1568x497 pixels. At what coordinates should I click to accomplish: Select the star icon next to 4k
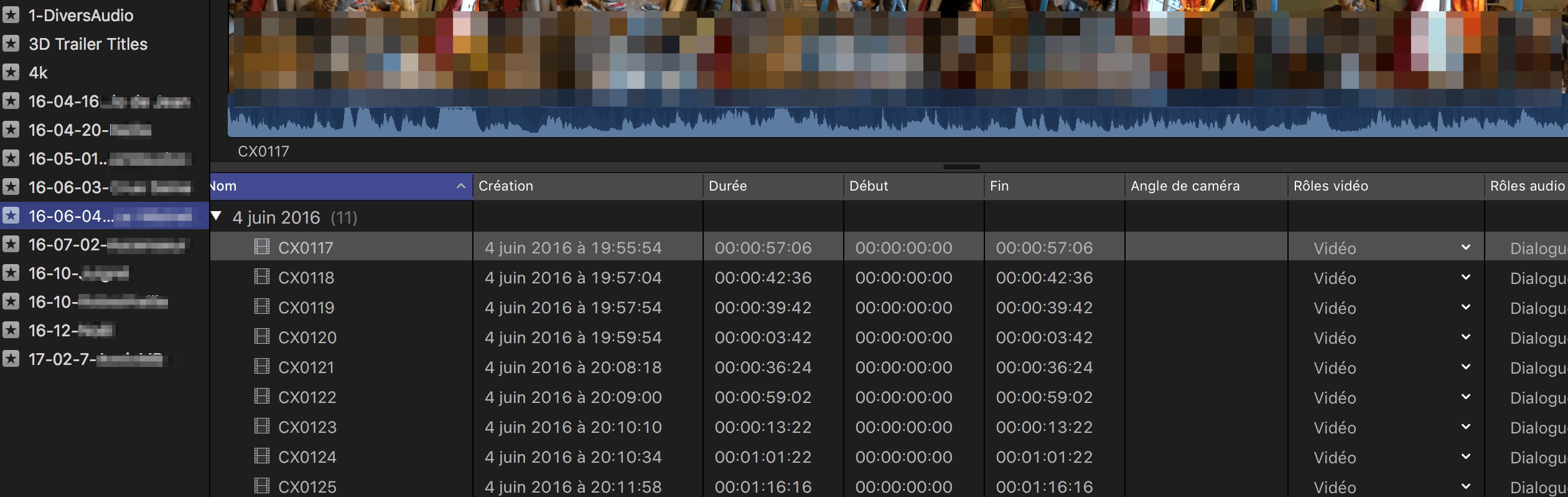[x=11, y=72]
